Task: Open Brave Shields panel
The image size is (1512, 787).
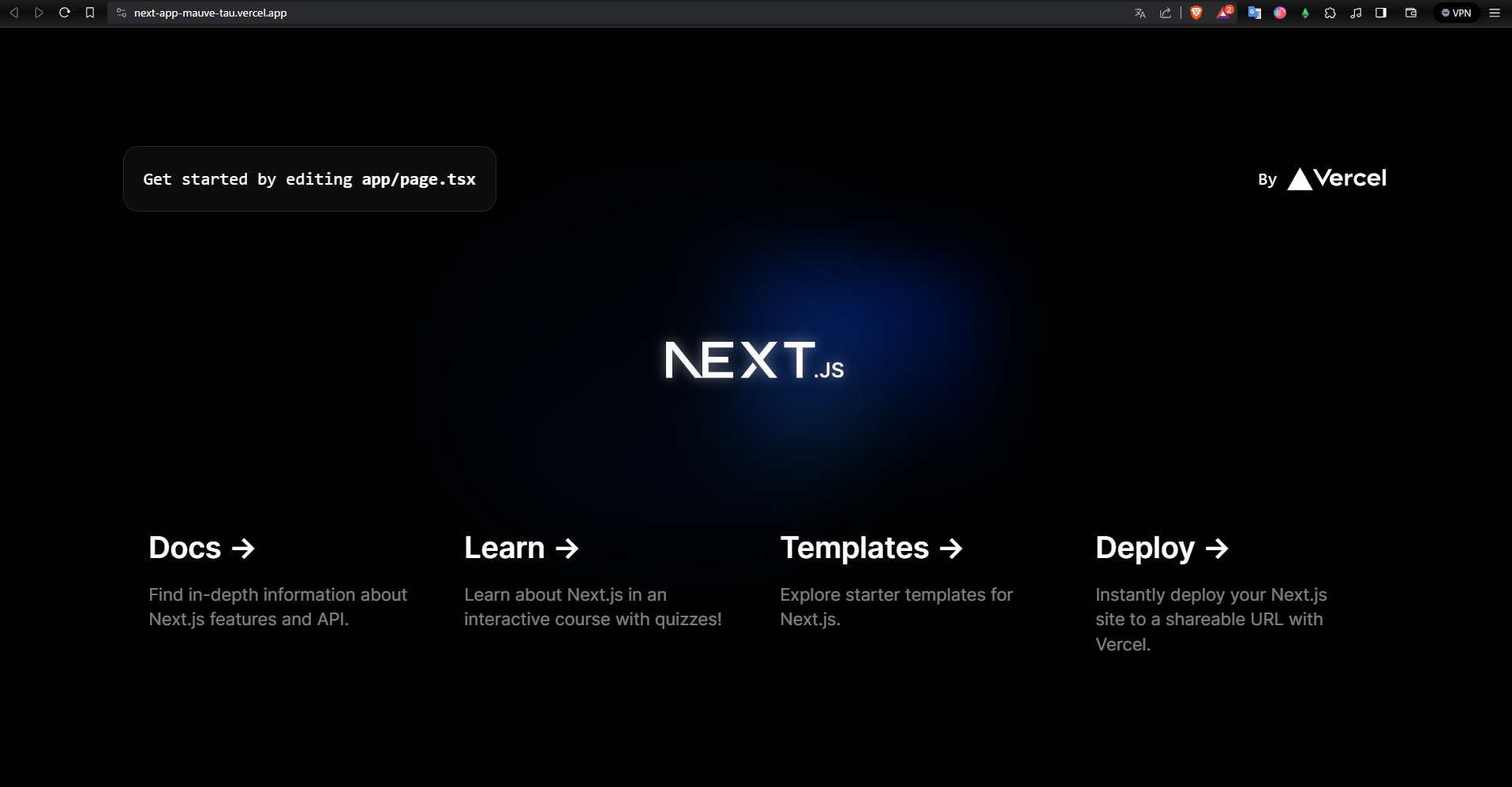Action: coord(1196,13)
